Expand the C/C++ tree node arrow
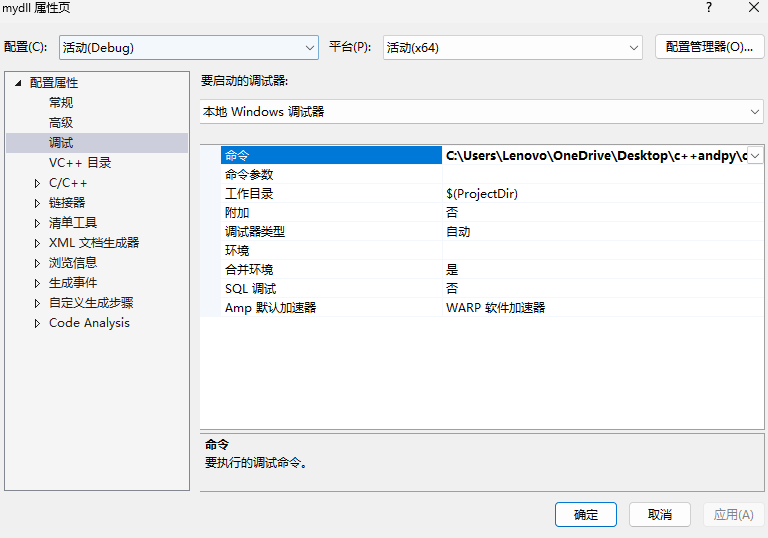Viewport: 768px width, 538px height. (x=37, y=183)
